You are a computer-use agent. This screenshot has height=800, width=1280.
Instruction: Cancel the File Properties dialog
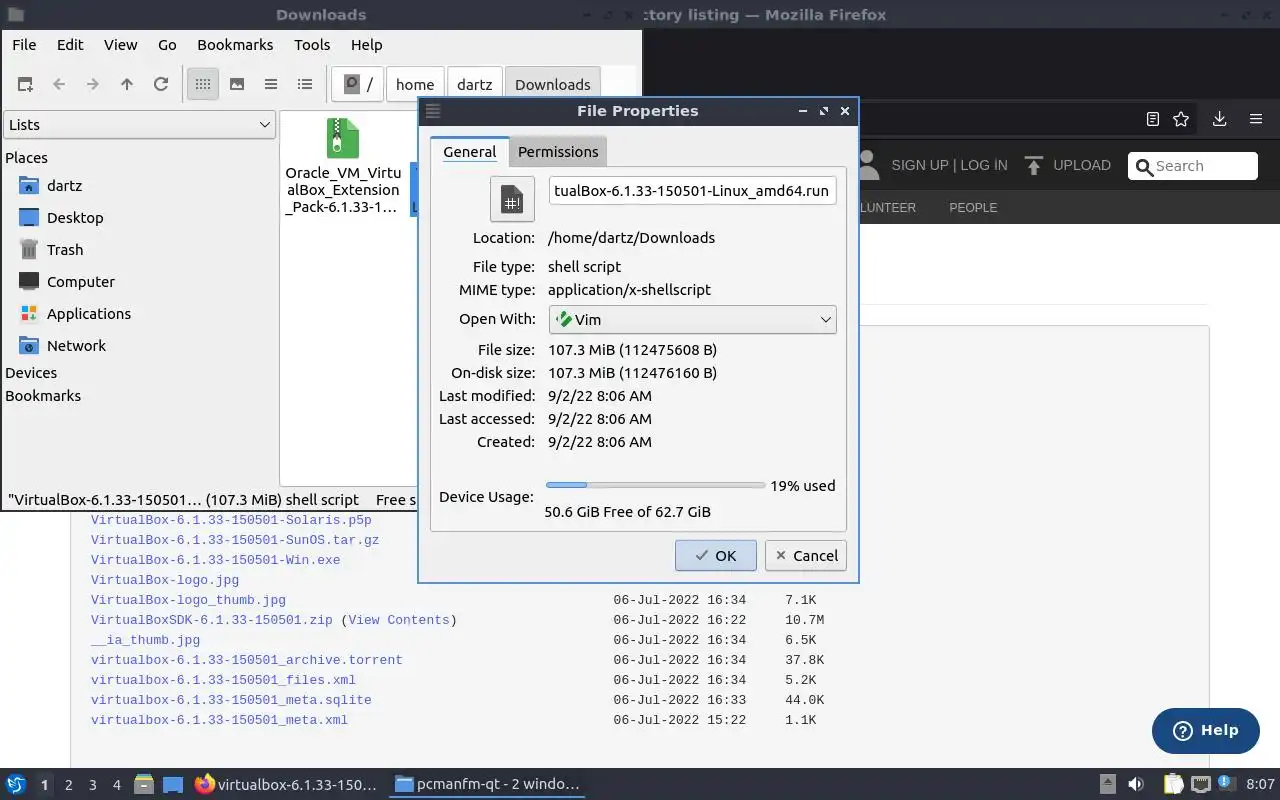(805, 556)
